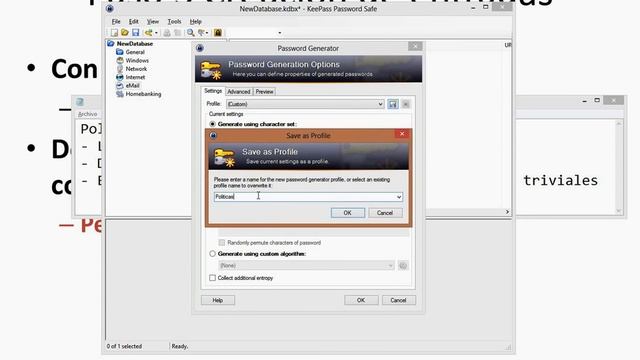Click the "Ready." status bar text
Image resolution: width=640 pixels, height=360 pixels.
tap(180, 346)
